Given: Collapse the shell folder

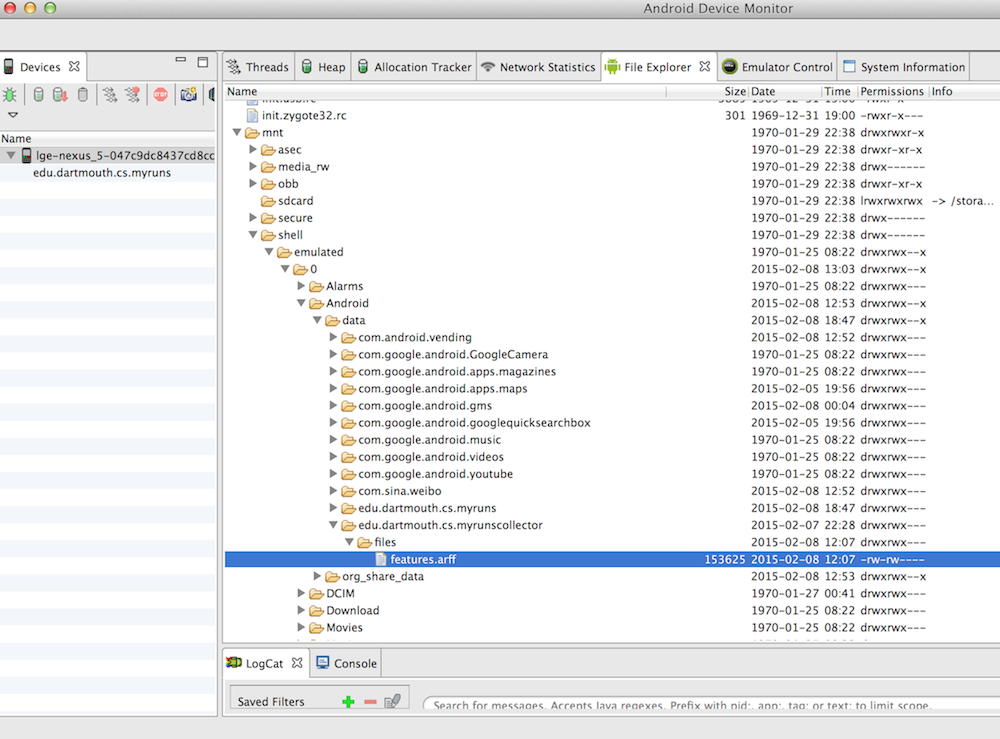Looking at the screenshot, I should tap(253, 235).
